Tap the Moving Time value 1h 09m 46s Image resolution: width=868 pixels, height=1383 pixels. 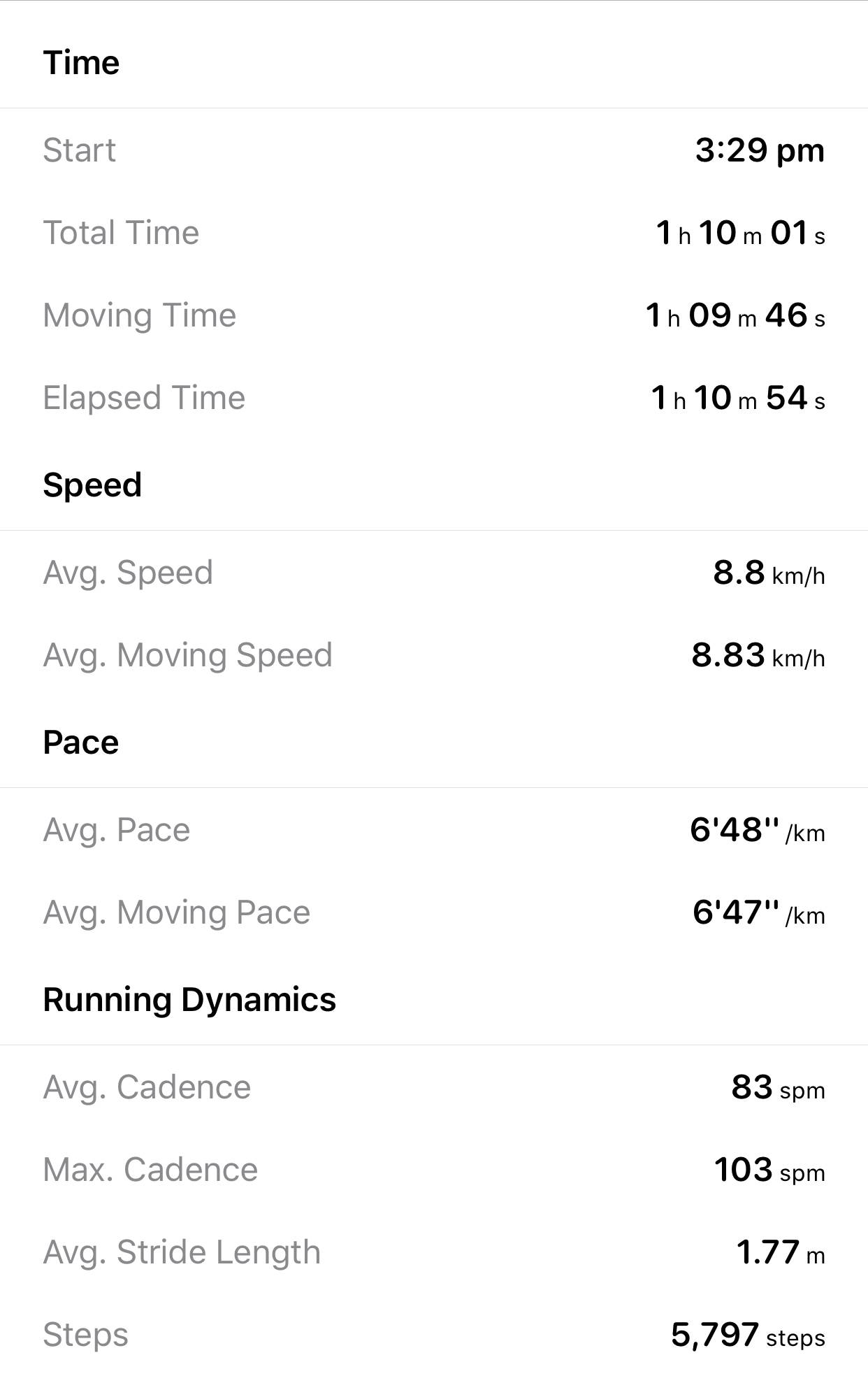tap(735, 315)
